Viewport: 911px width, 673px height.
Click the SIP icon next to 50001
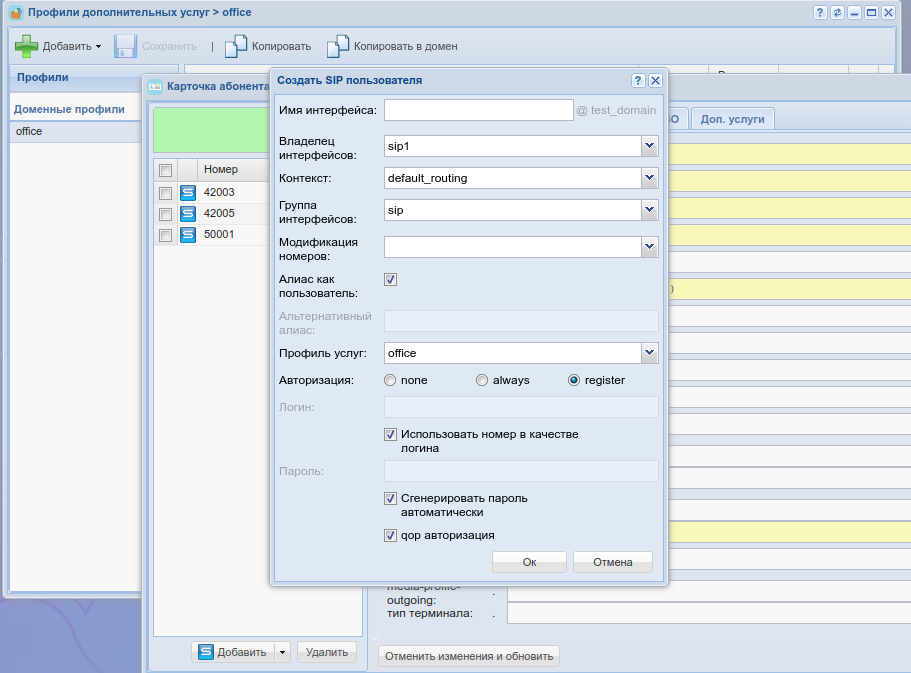tap(188, 235)
